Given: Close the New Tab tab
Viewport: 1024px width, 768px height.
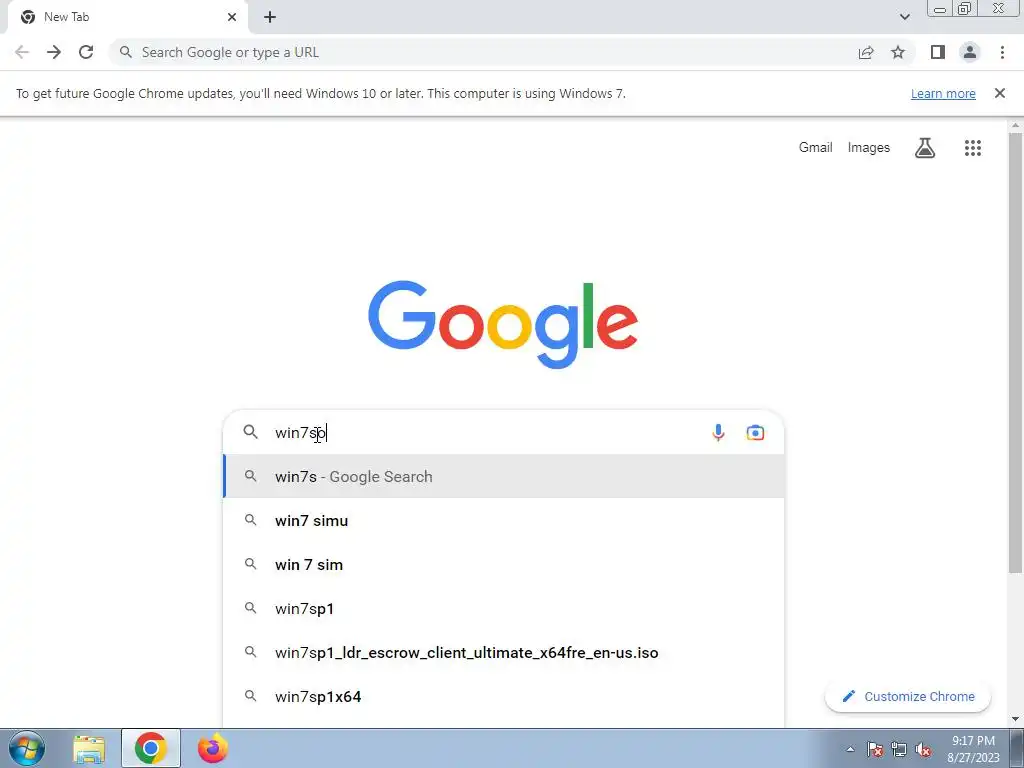Looking at the screenshot, I should click(x=232, y=17).
